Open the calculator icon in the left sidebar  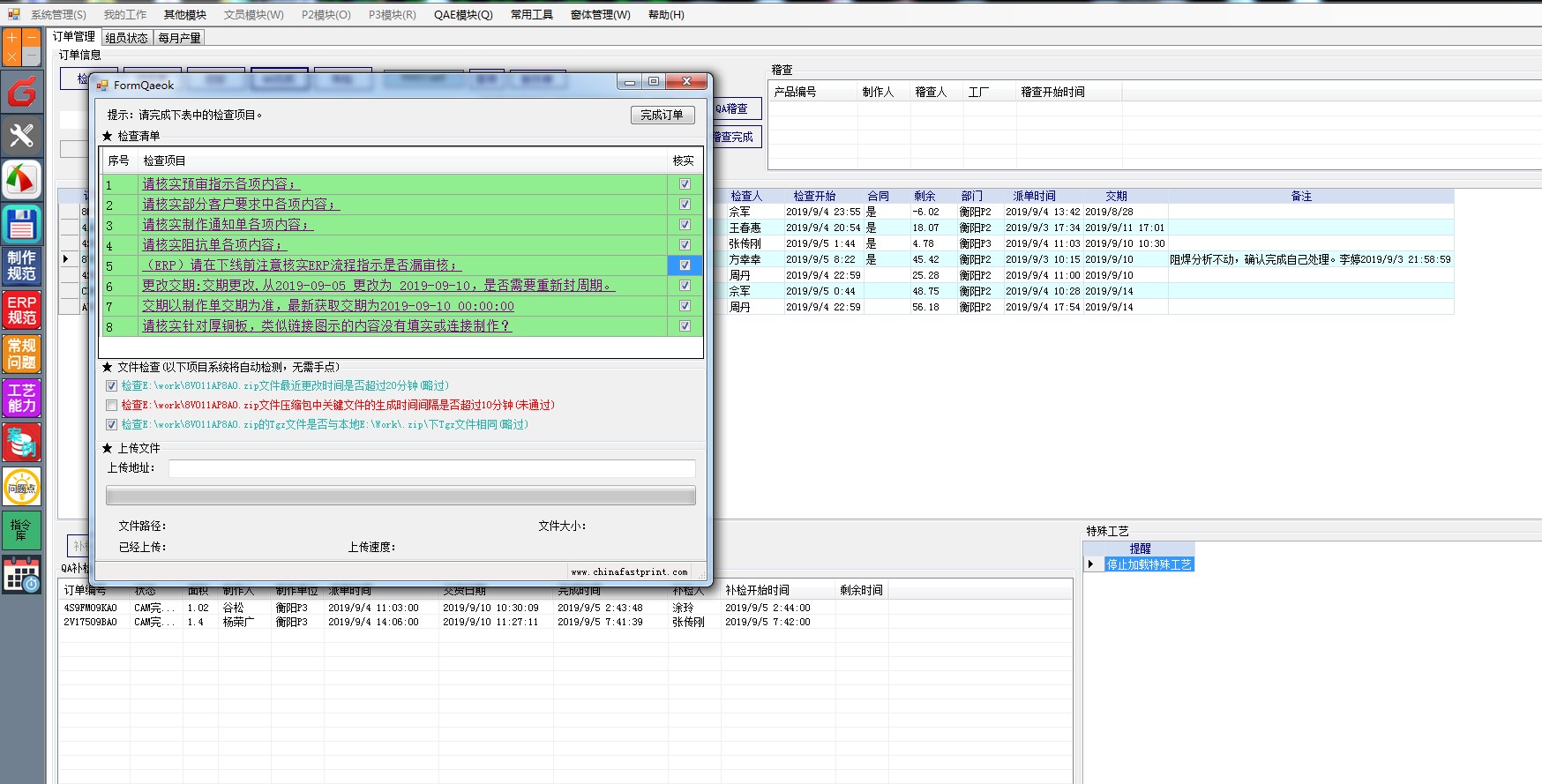pos(21,49)
